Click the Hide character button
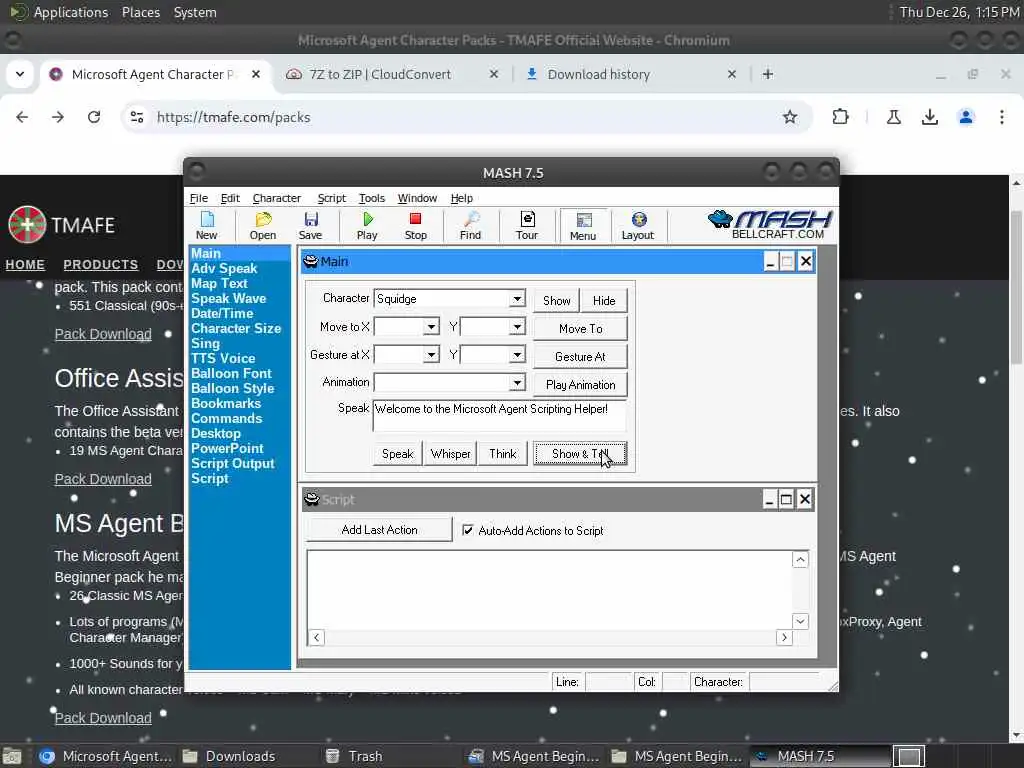The image size is (1024, 768). point(604,300)
